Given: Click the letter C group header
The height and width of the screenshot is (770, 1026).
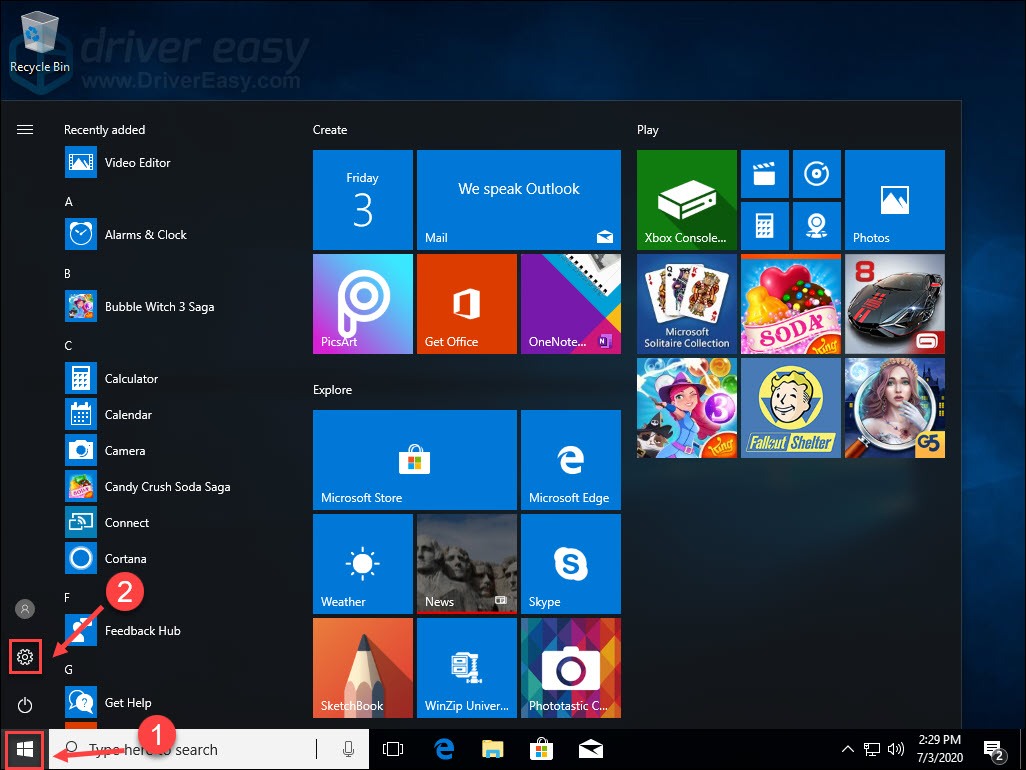Looking at the screenshot, I should pos(68,345).
